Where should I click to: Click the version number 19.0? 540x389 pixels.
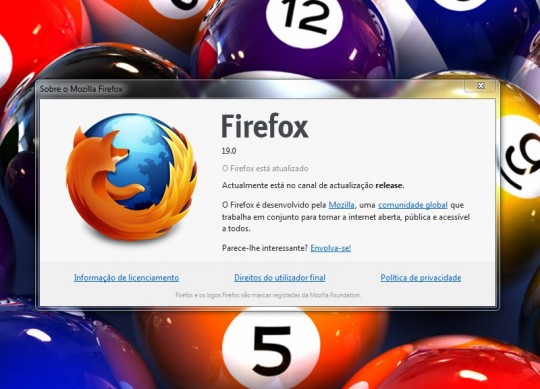pos(229,151)
